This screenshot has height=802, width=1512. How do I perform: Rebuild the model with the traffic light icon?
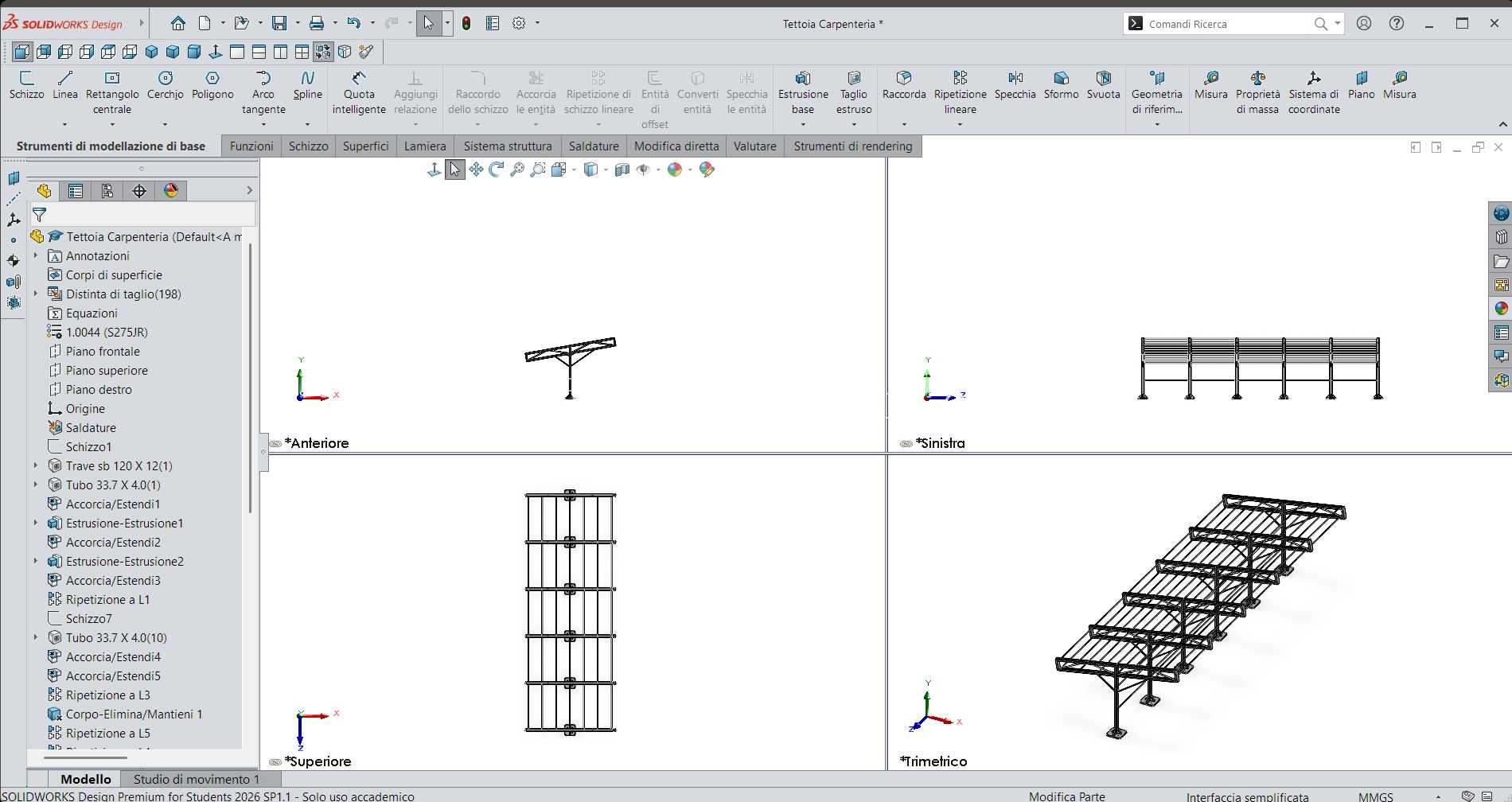click(x=466, y=23)
